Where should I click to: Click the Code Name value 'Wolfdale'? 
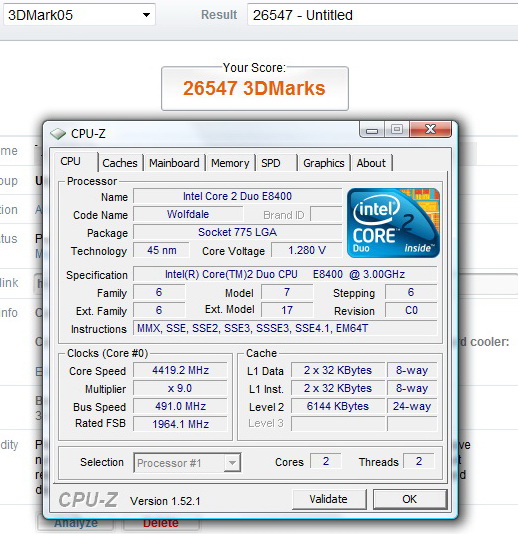coord(188,214)
